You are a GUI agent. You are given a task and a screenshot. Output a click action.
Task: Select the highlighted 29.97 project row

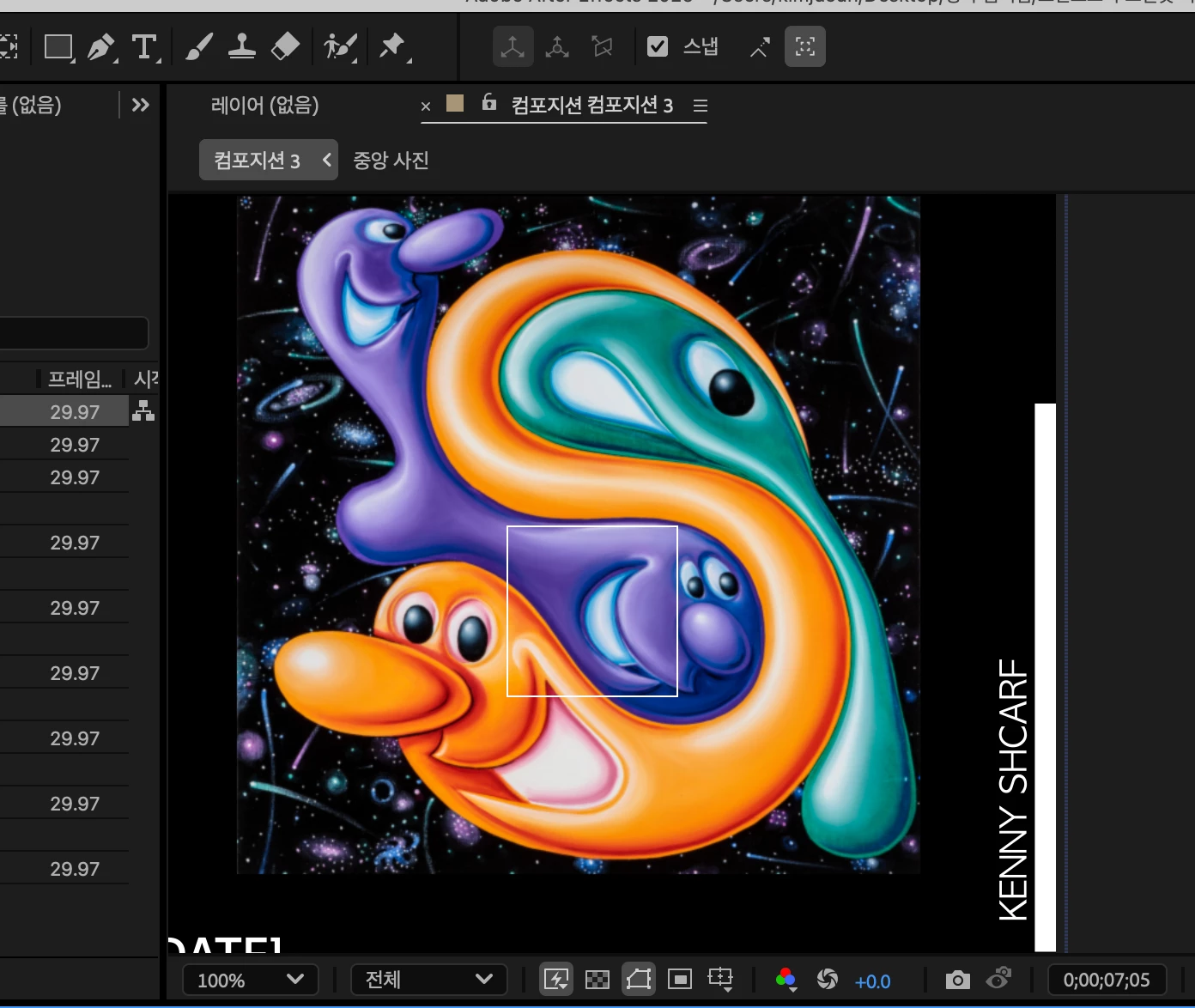(x=64, y=411)
